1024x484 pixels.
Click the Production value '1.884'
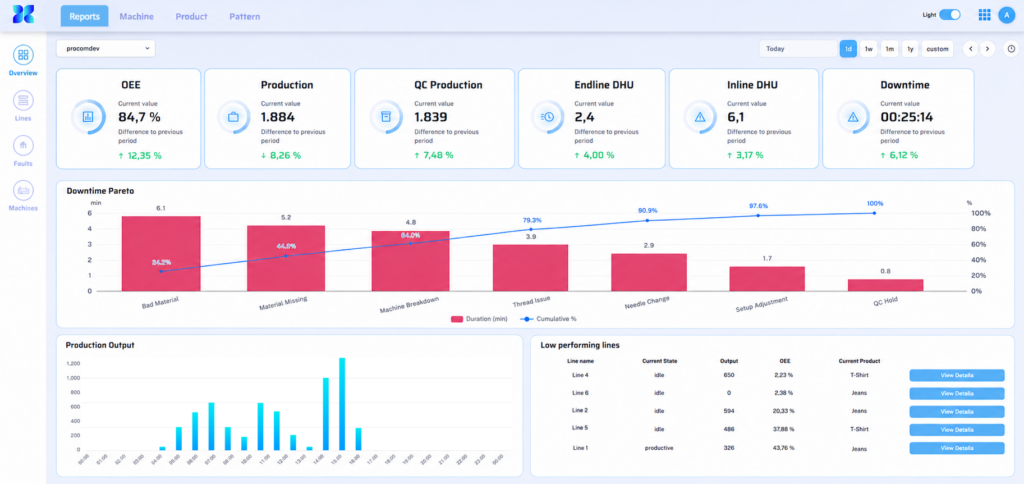(278, 118)
